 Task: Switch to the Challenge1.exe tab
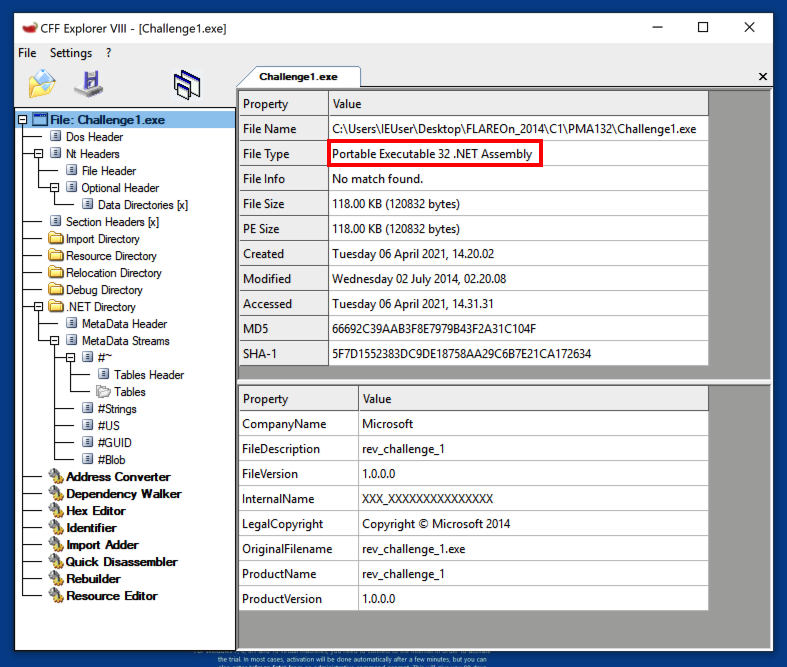tap(298, 77)
